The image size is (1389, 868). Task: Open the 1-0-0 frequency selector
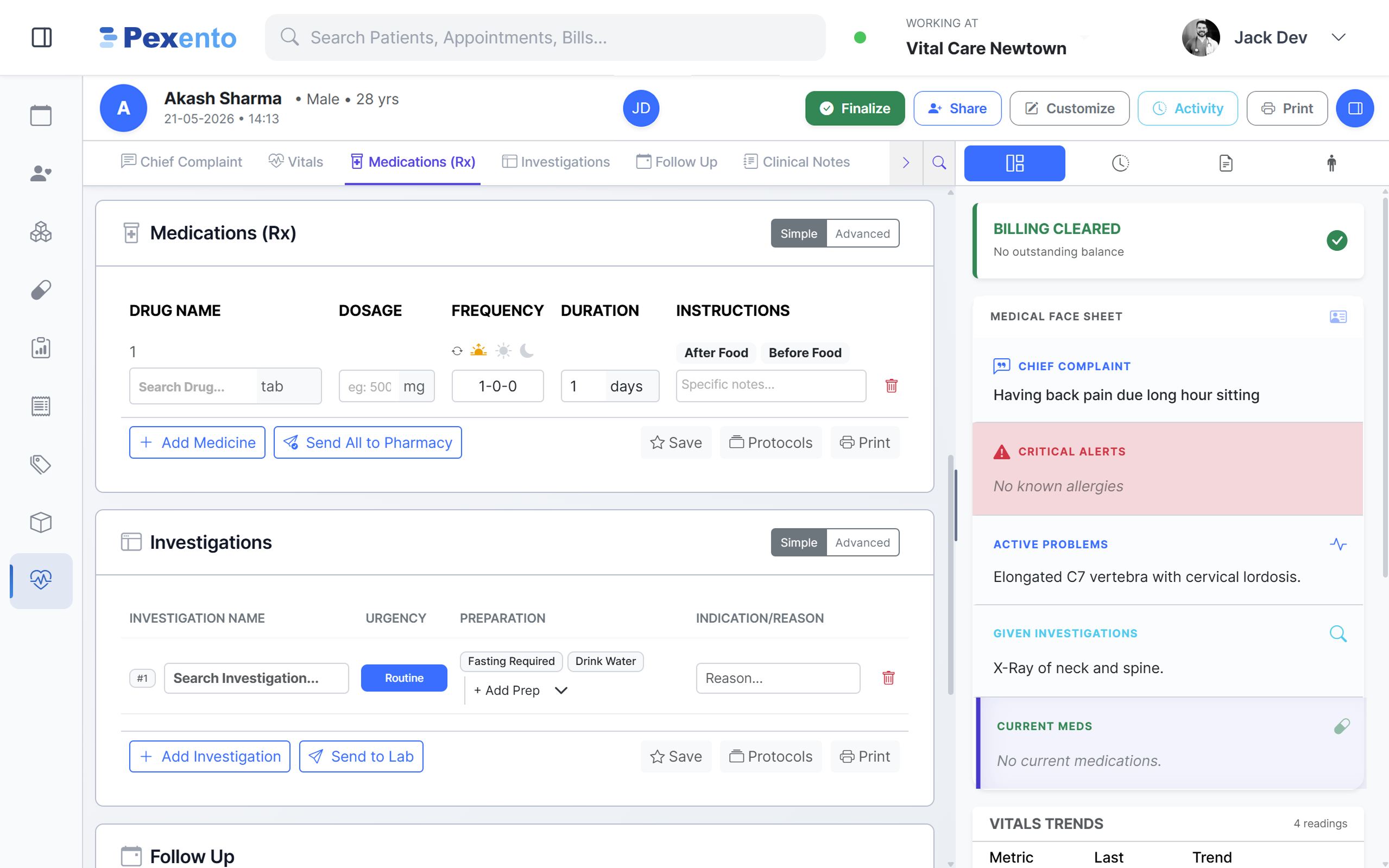497,386
